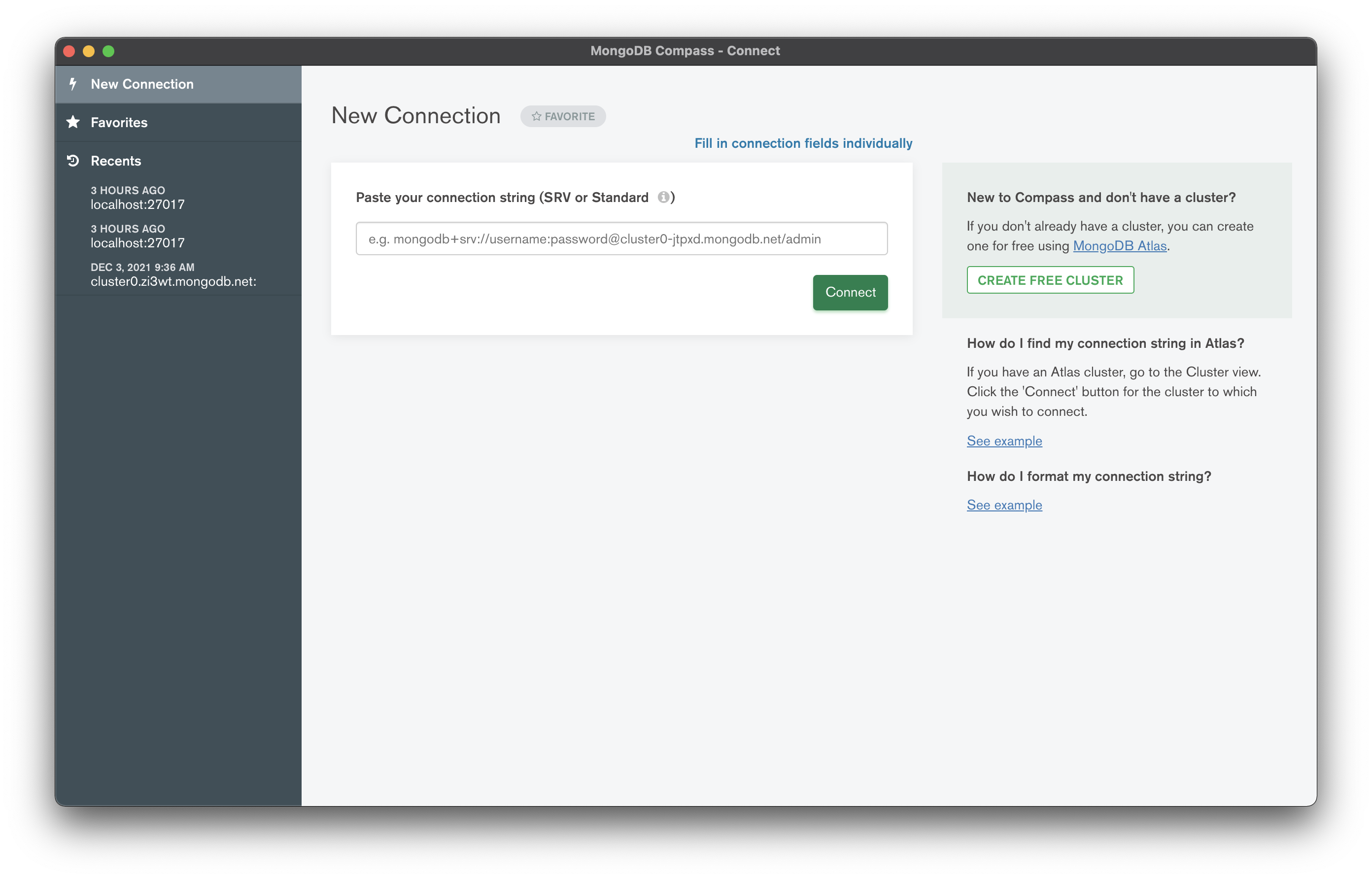Screen dimensions: 1372x879
Task: Open the Favorites sidebar section
Action: [x=119, y=122]
